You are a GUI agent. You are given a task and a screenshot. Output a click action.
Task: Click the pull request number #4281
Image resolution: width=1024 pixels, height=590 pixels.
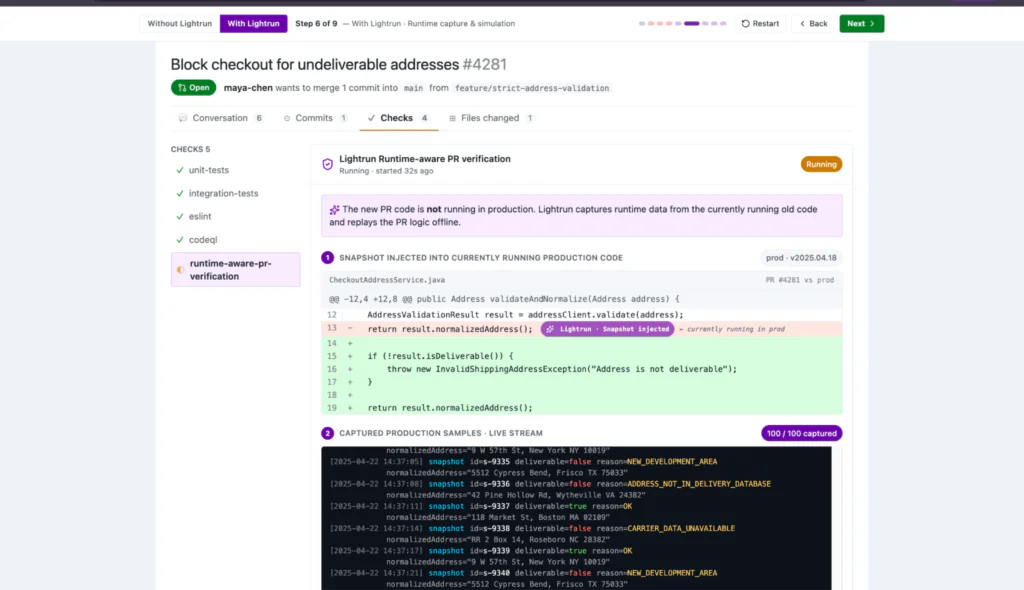[485, 65]
